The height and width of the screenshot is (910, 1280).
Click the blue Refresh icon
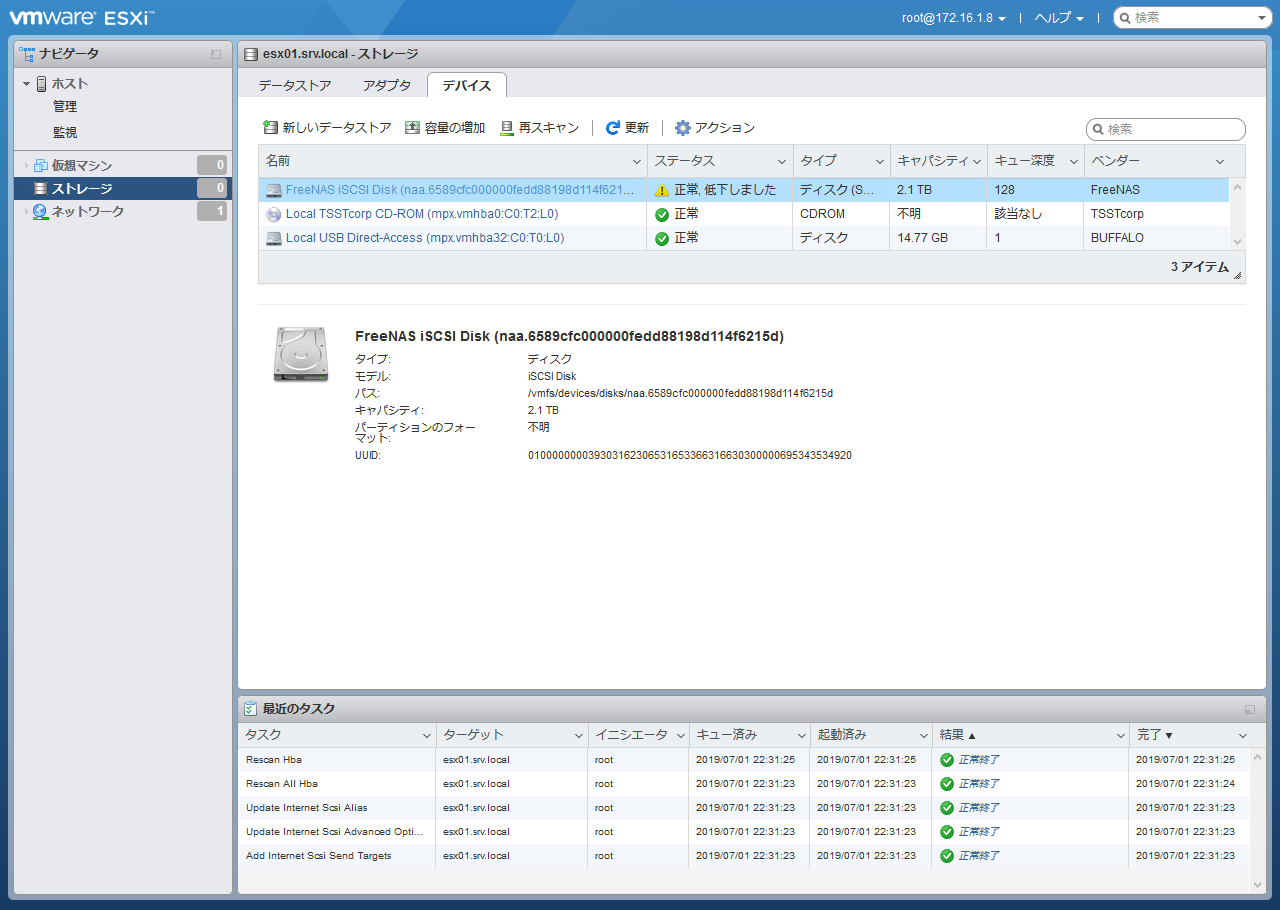tap(613, 128)
